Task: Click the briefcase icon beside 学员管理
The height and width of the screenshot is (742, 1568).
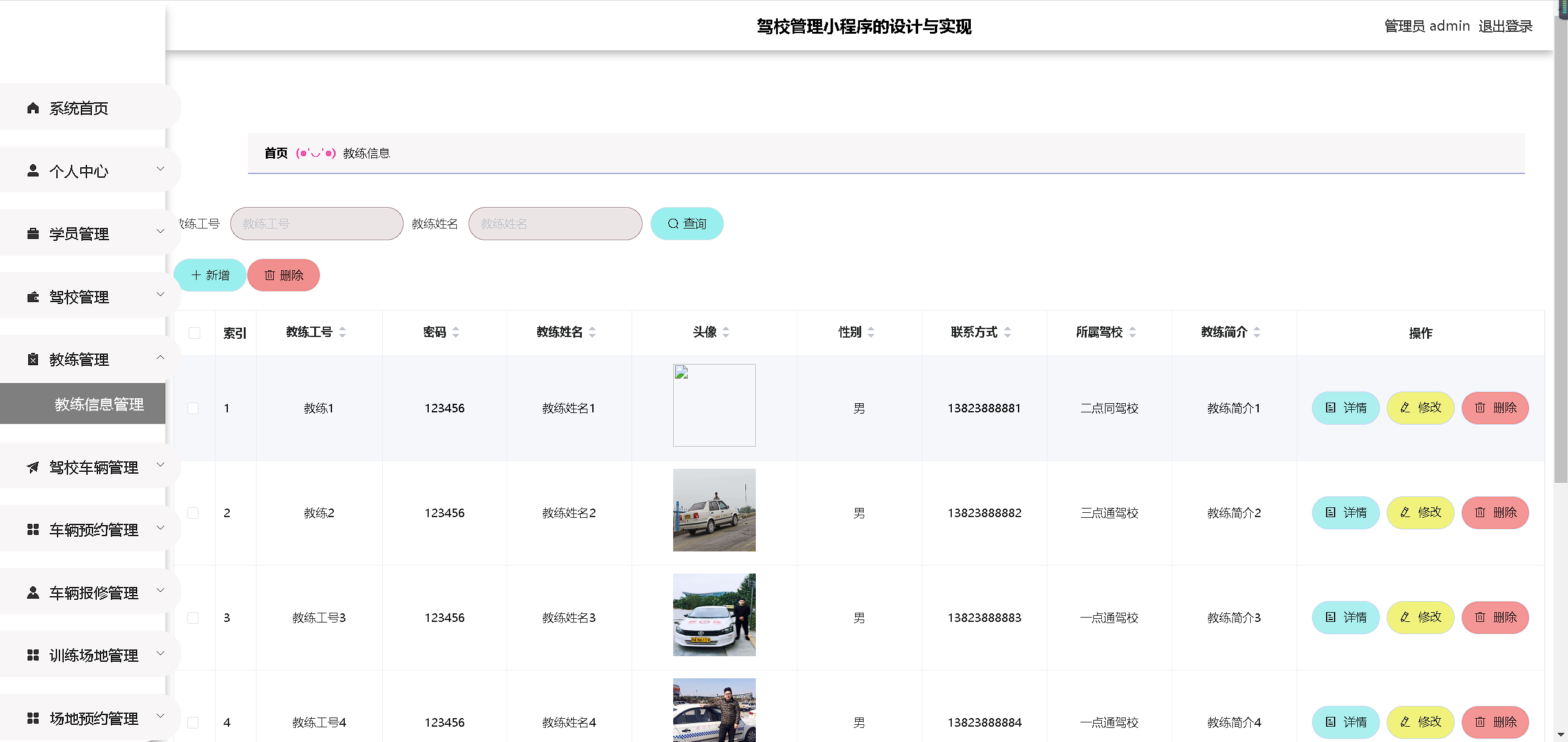Action: click(x=33, y=234)
